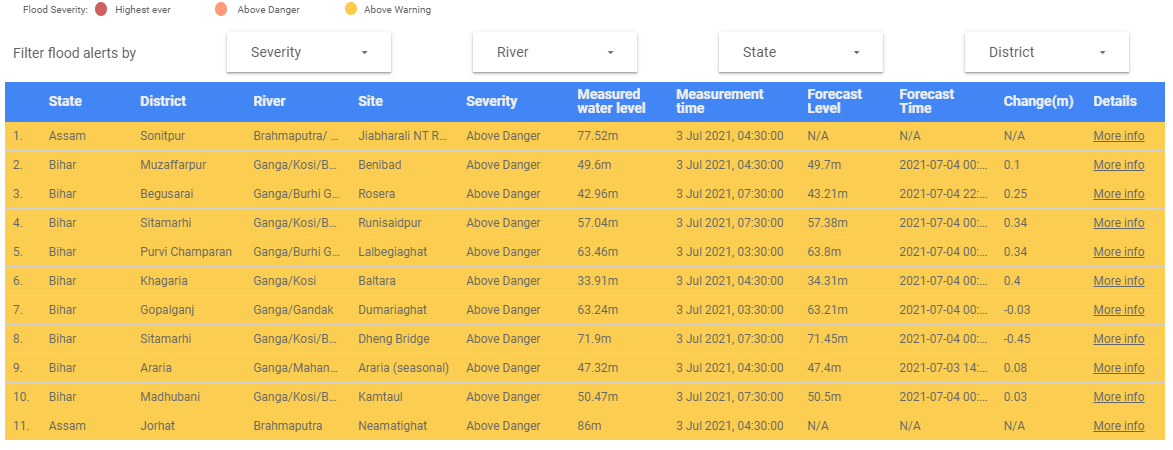Viewport: 1173px width, 450px height.
Task: Select the Sonitpur district cell
Action: 162,136
